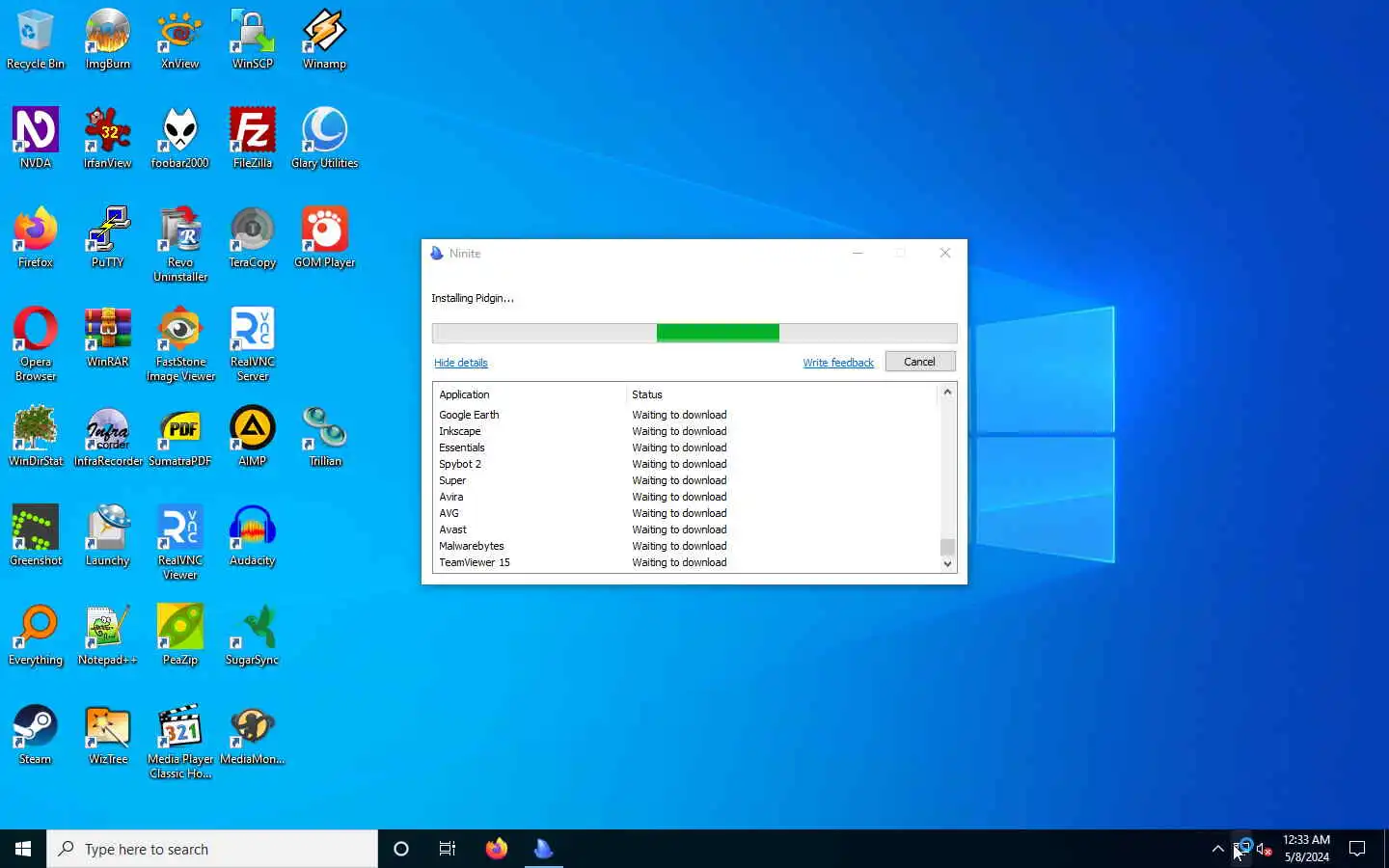Screen dimensions: 1389x868
Task: Click Media Player Classic shortcut
Action: pos(180,742)
